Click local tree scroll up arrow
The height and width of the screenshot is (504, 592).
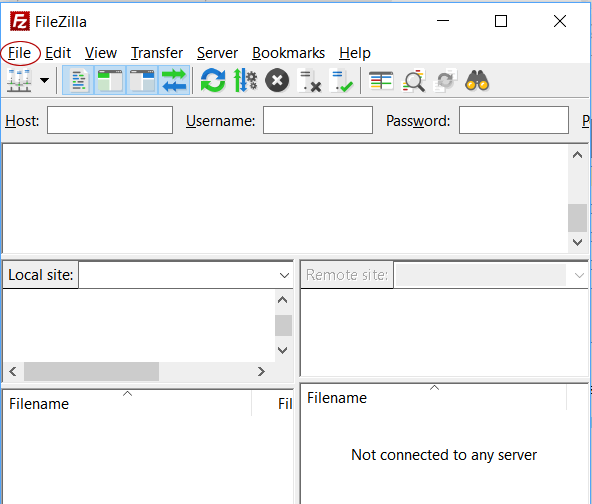283,300
